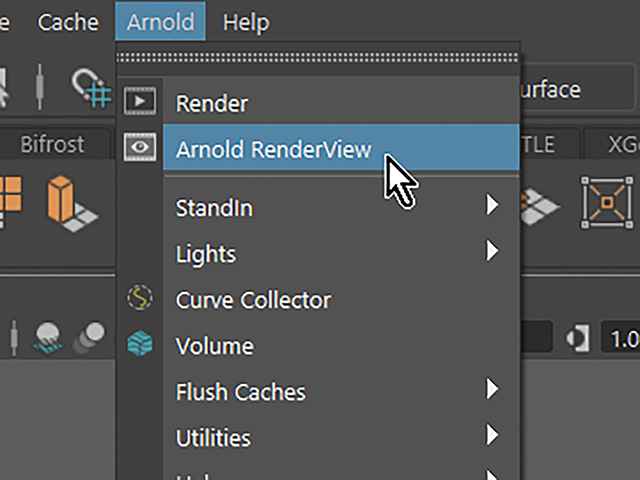The image size is (640, 480).
Task: Click the teal Volume cube icon
Action: point(140,343)
